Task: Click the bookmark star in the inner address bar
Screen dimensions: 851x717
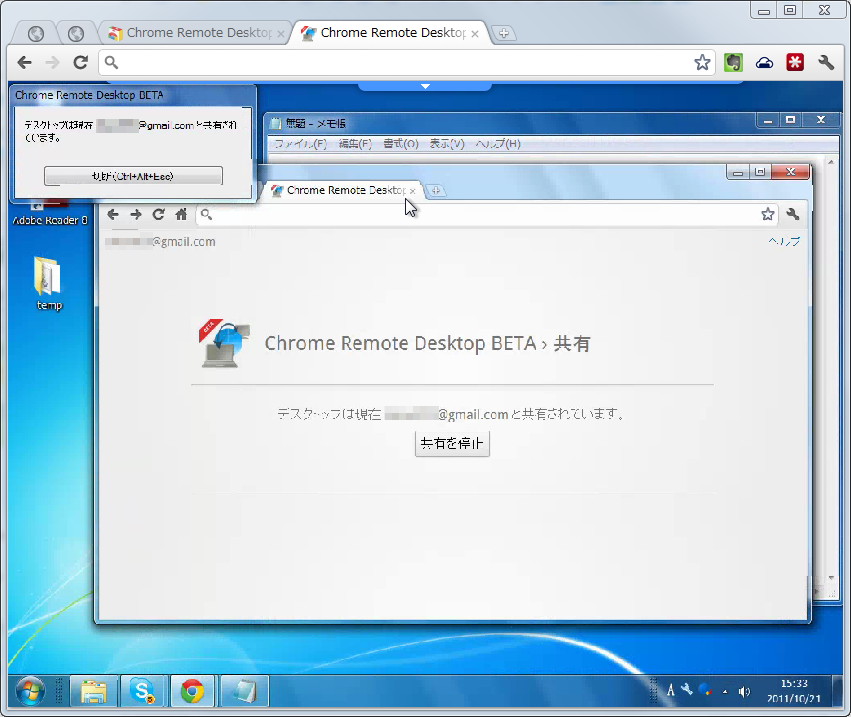Action: click(768, 214)
